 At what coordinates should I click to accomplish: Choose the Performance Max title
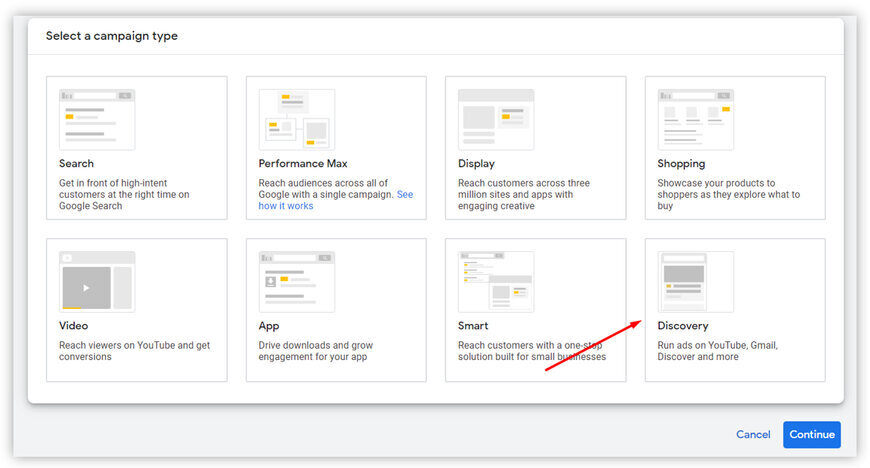pos(303,163)
